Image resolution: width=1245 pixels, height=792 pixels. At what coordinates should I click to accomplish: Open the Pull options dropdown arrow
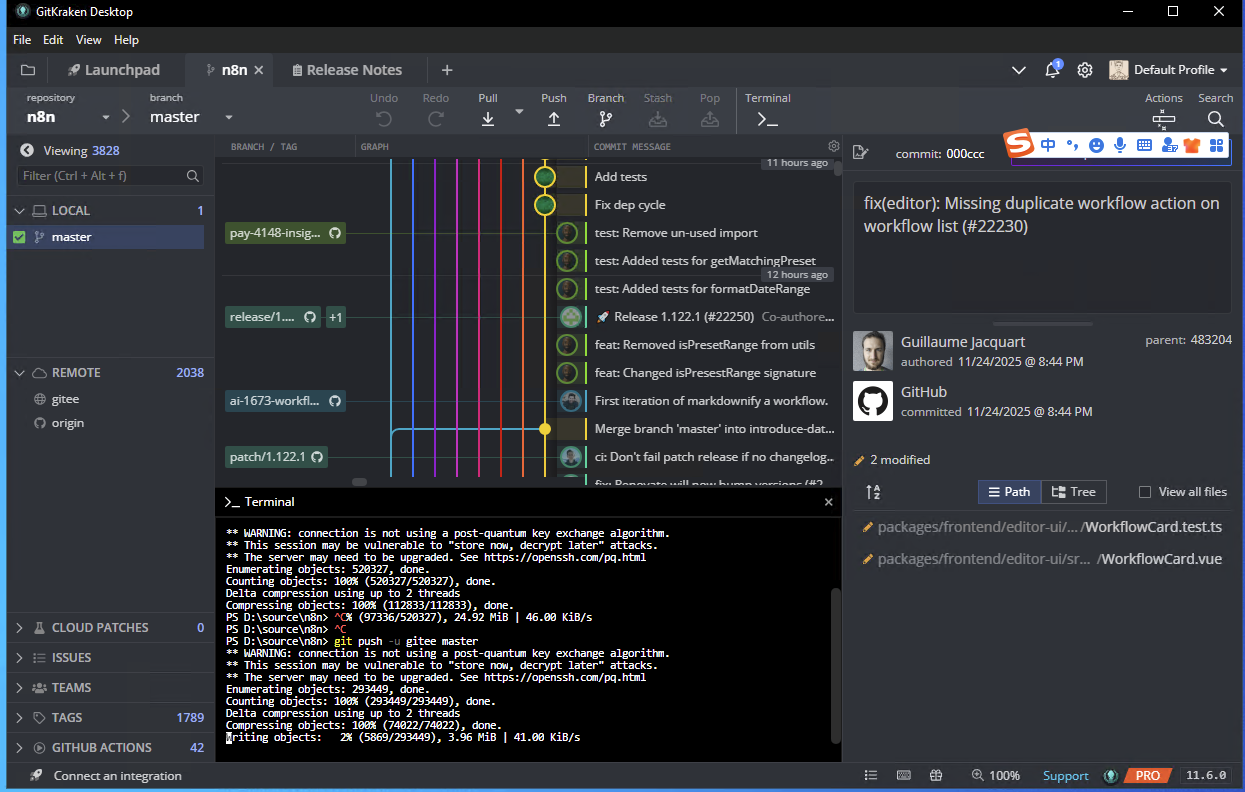click(x=519, y=111)
